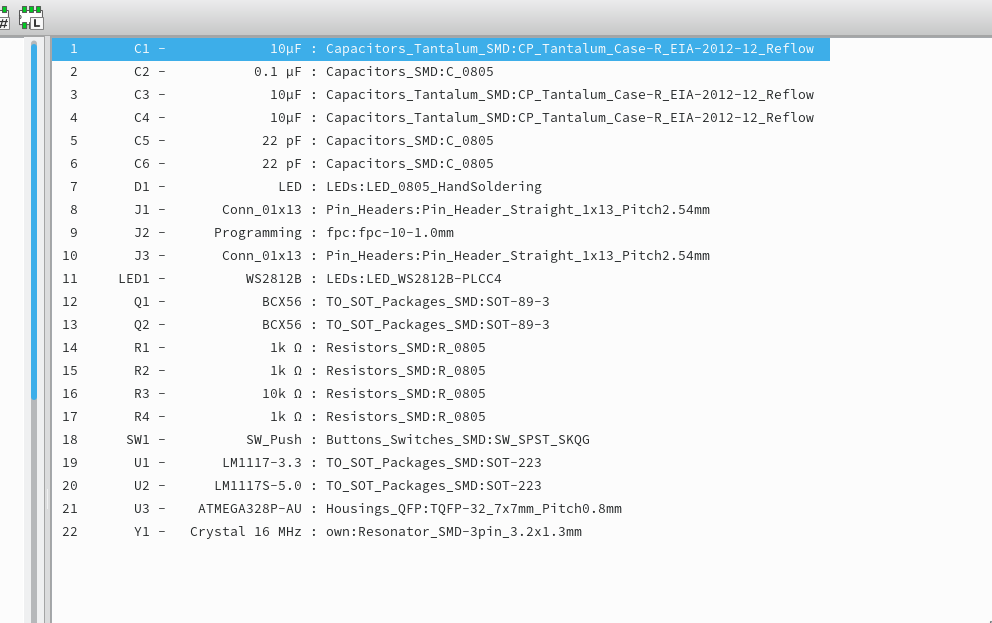Select the R4 1k Ω resistor row
This screenshot has width=992, height=623.
[441, 417]
